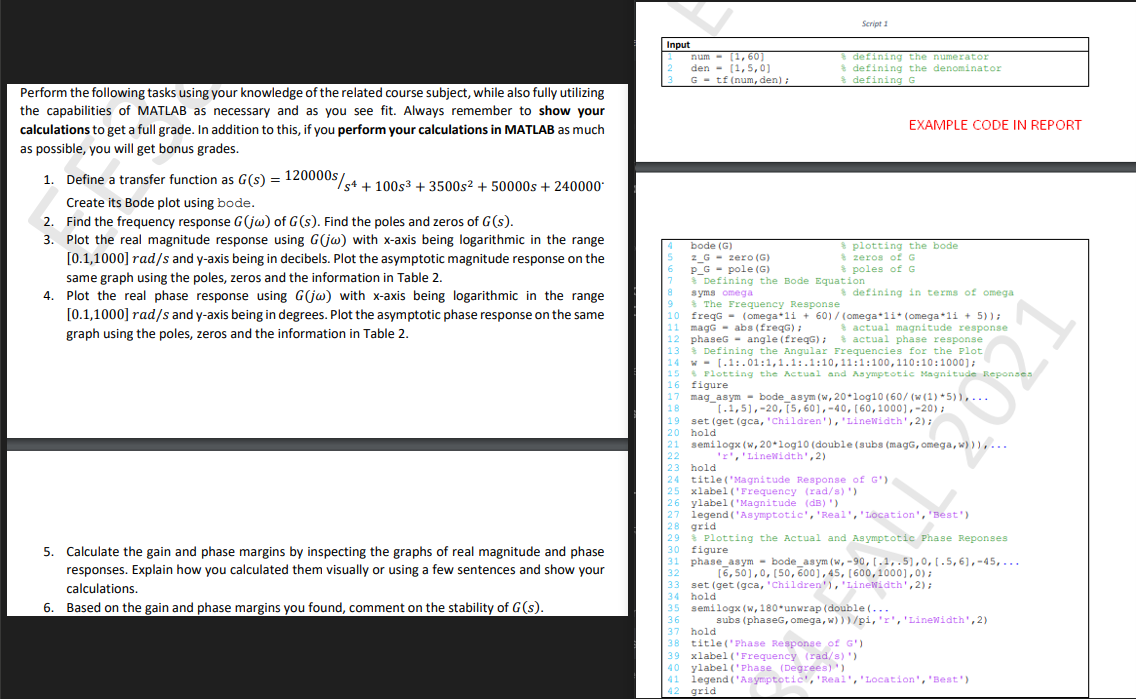Click the comment "% Defining the Bode Equation"
Image resolution: width=1136 pixels, height=699 pixels.
(x=777, y=281)
